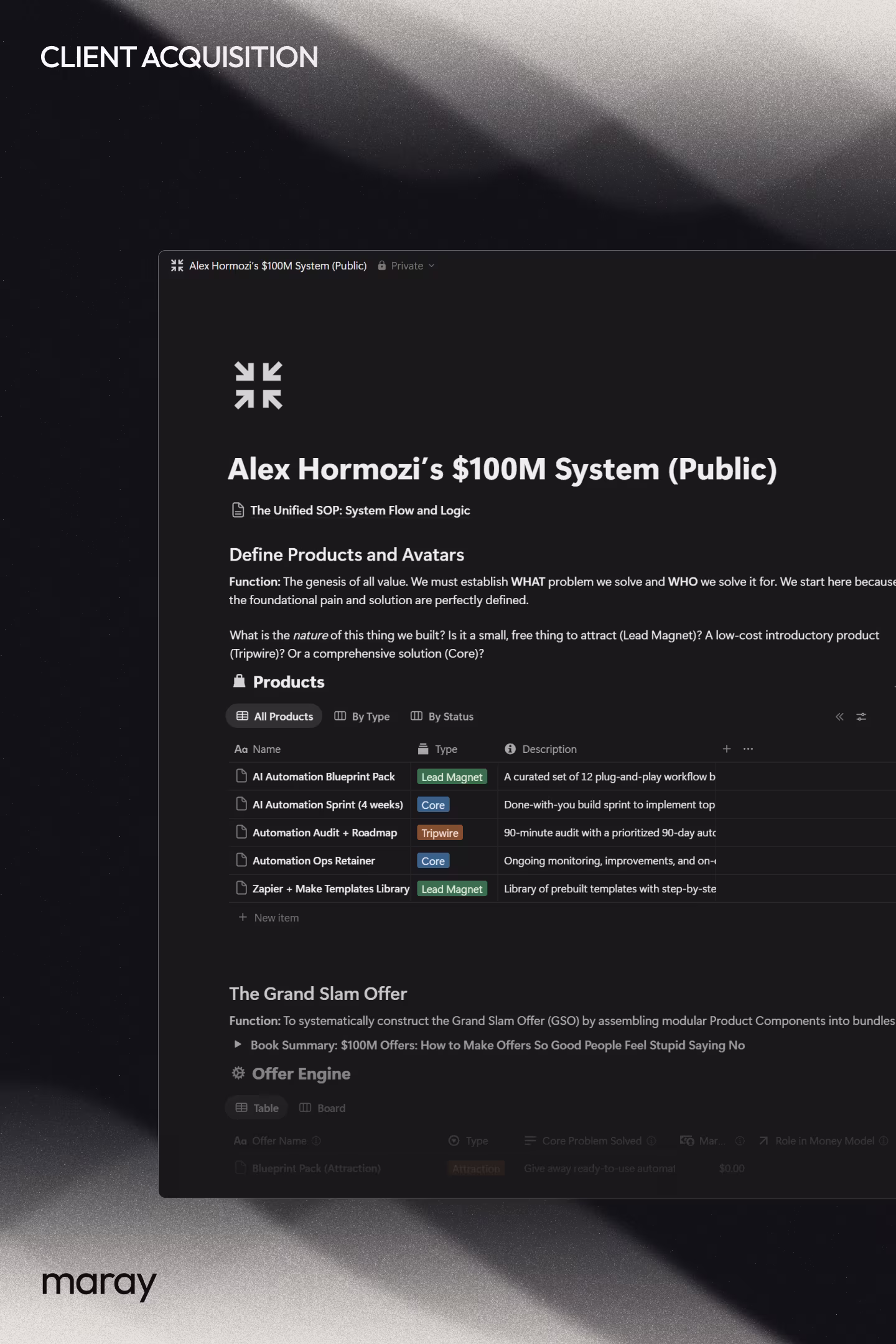Open the AI Automation Blueprint Pack row
Viewport: 896px width, 1344px height.
[x=324, y=777]
